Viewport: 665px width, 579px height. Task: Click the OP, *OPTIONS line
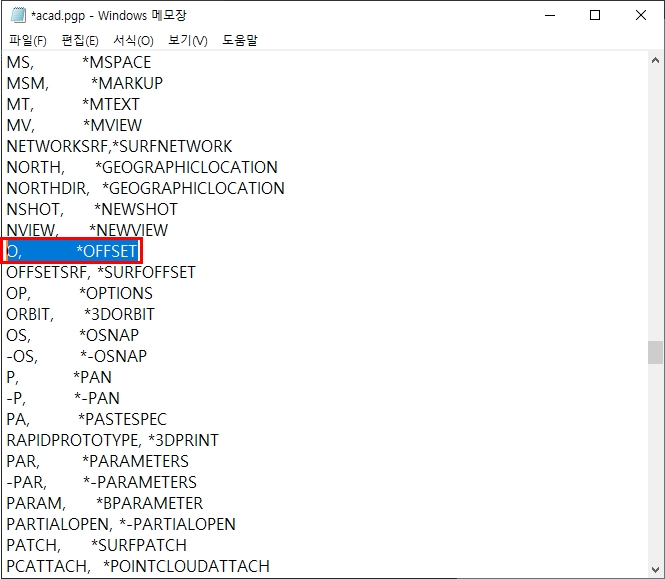pos(80,293)
